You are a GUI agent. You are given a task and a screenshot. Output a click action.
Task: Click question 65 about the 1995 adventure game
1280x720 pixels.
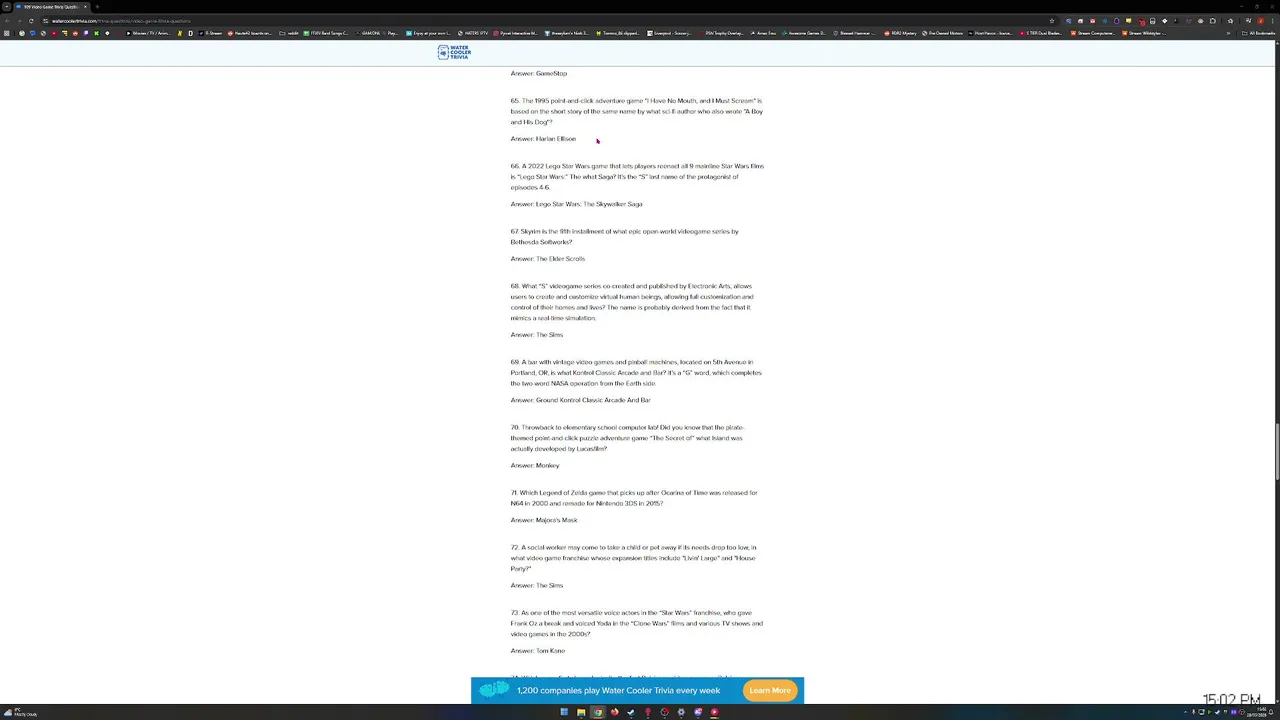[637, 111]
